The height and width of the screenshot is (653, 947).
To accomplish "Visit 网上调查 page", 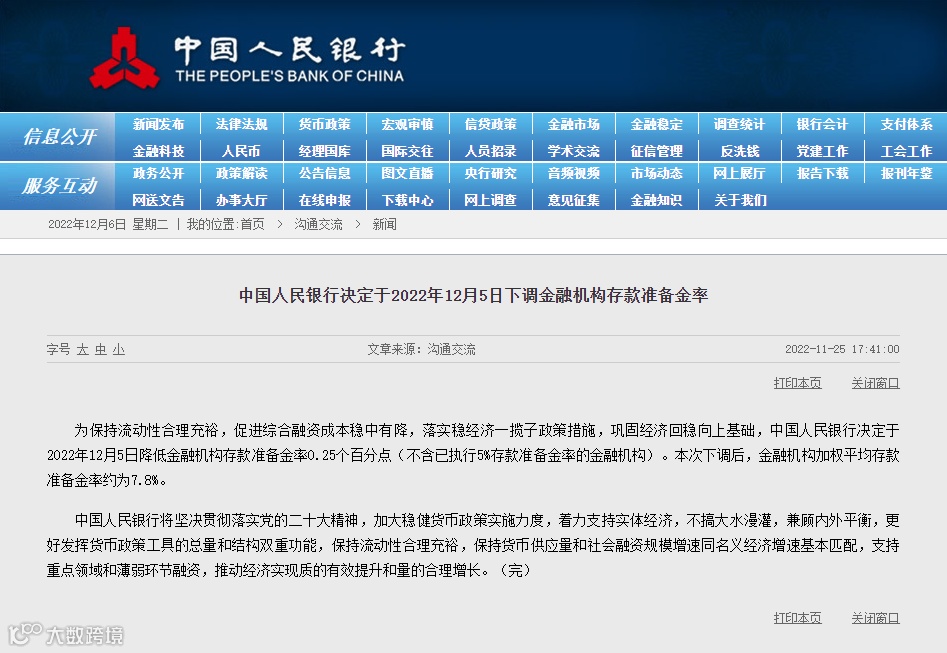I will point(490,200).
